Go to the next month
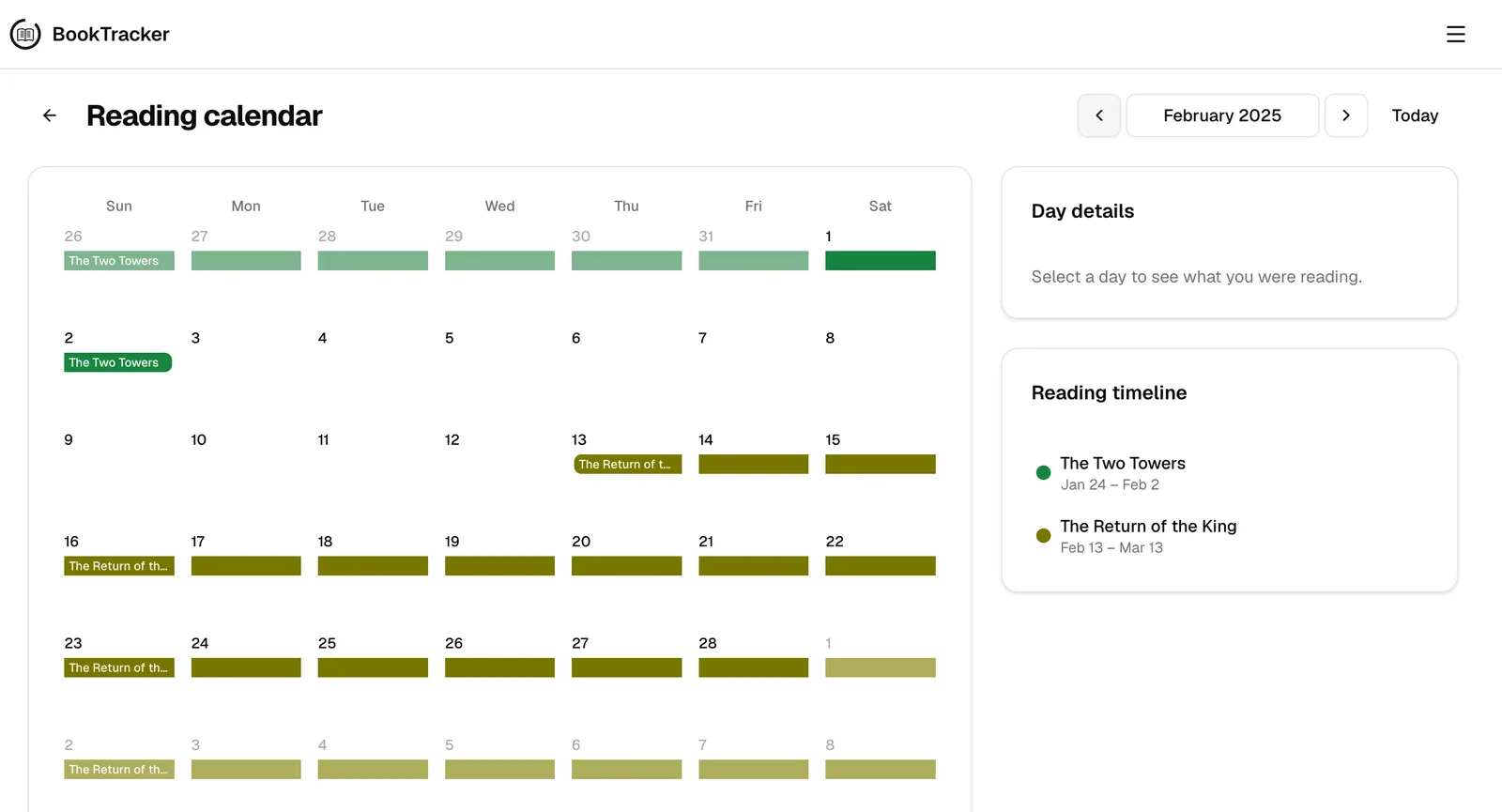This screenshot has width=1502, height=812. point(1346,115)
